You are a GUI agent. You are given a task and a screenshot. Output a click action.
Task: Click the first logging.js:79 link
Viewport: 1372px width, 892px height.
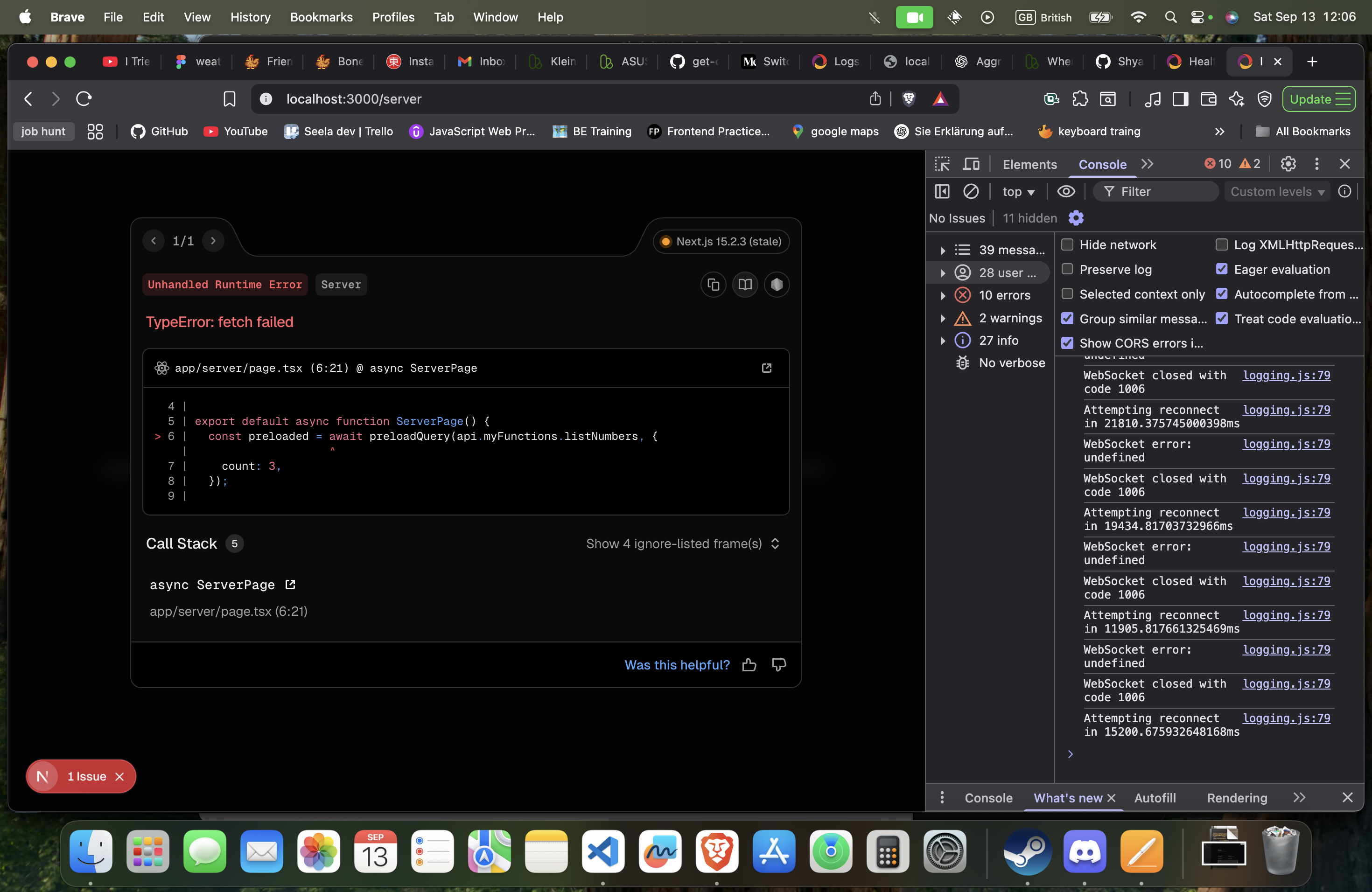[1286, 375]
